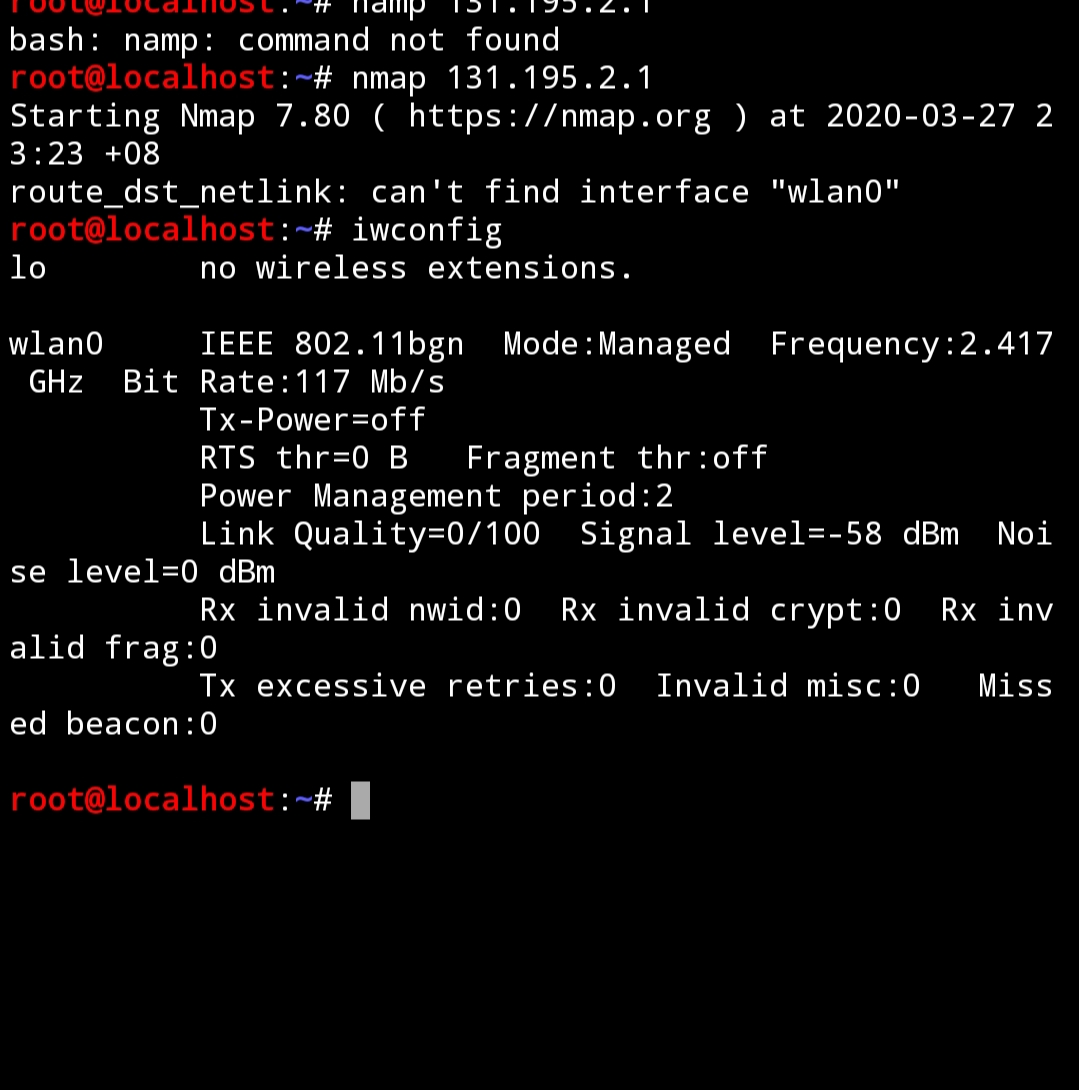Click "no wireless extensions." text
1079x1090 pixels.
tap(416, 268)
